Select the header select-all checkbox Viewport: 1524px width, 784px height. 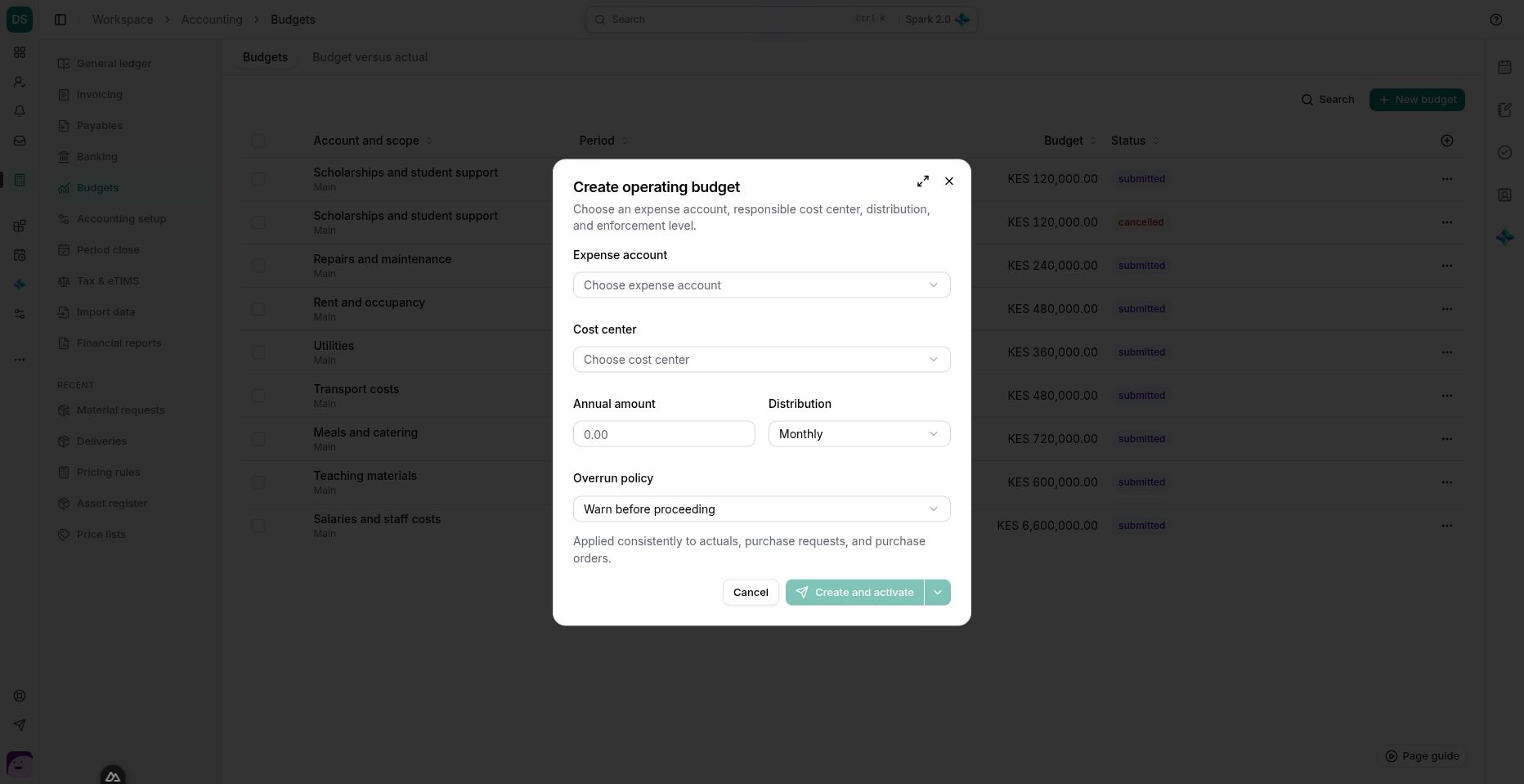[x=258, y=141]
